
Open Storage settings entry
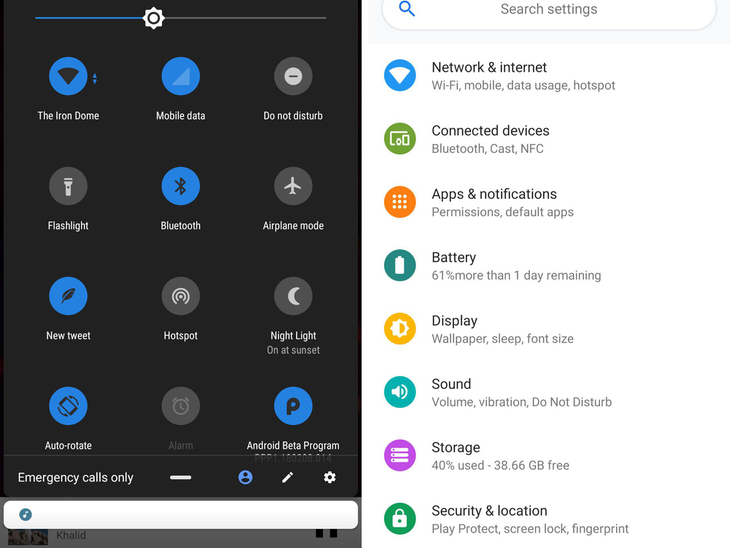[549, 456]
